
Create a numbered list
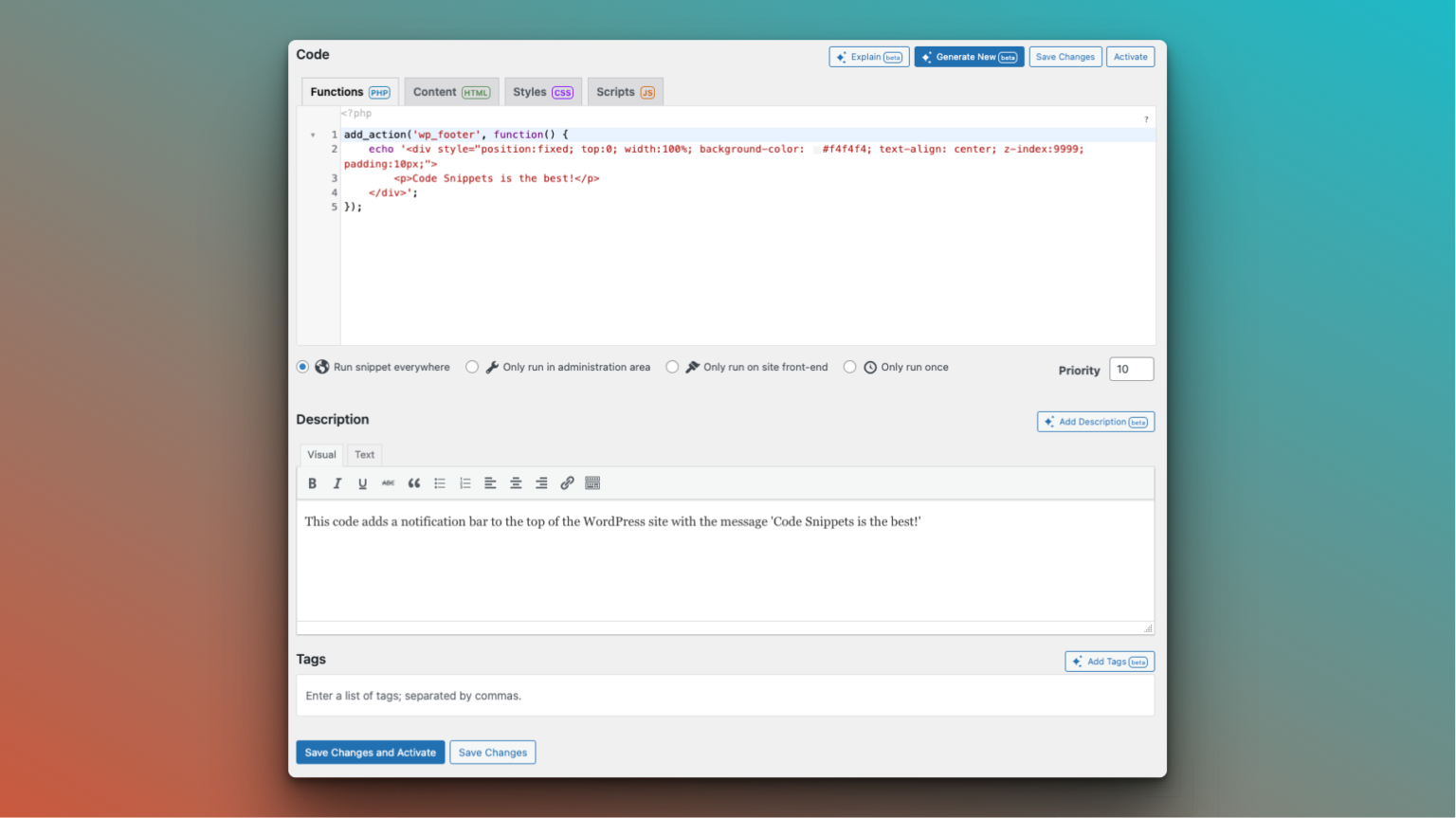tap(465, 483)
